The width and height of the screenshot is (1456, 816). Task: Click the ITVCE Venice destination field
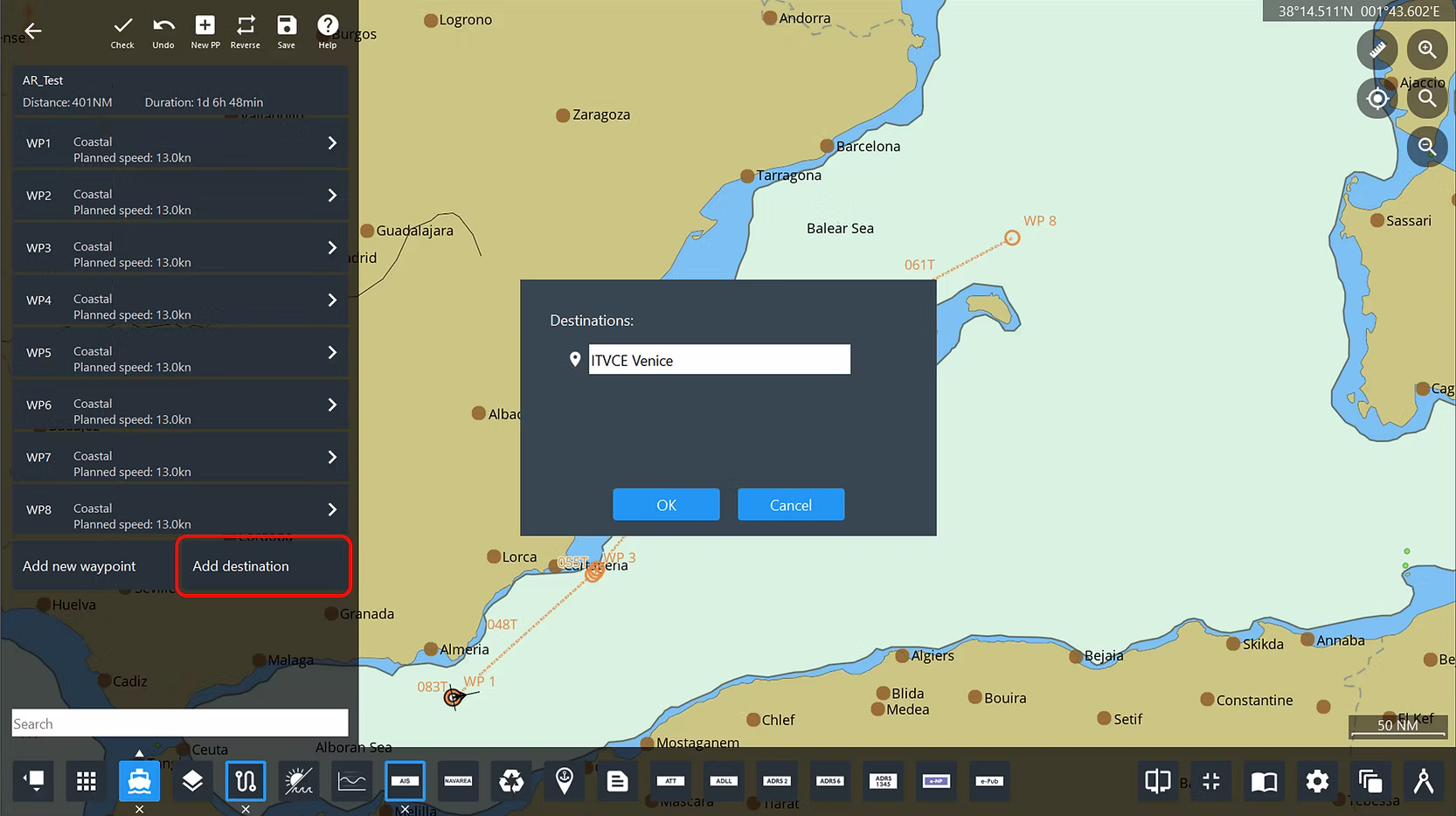pos(719,360)
